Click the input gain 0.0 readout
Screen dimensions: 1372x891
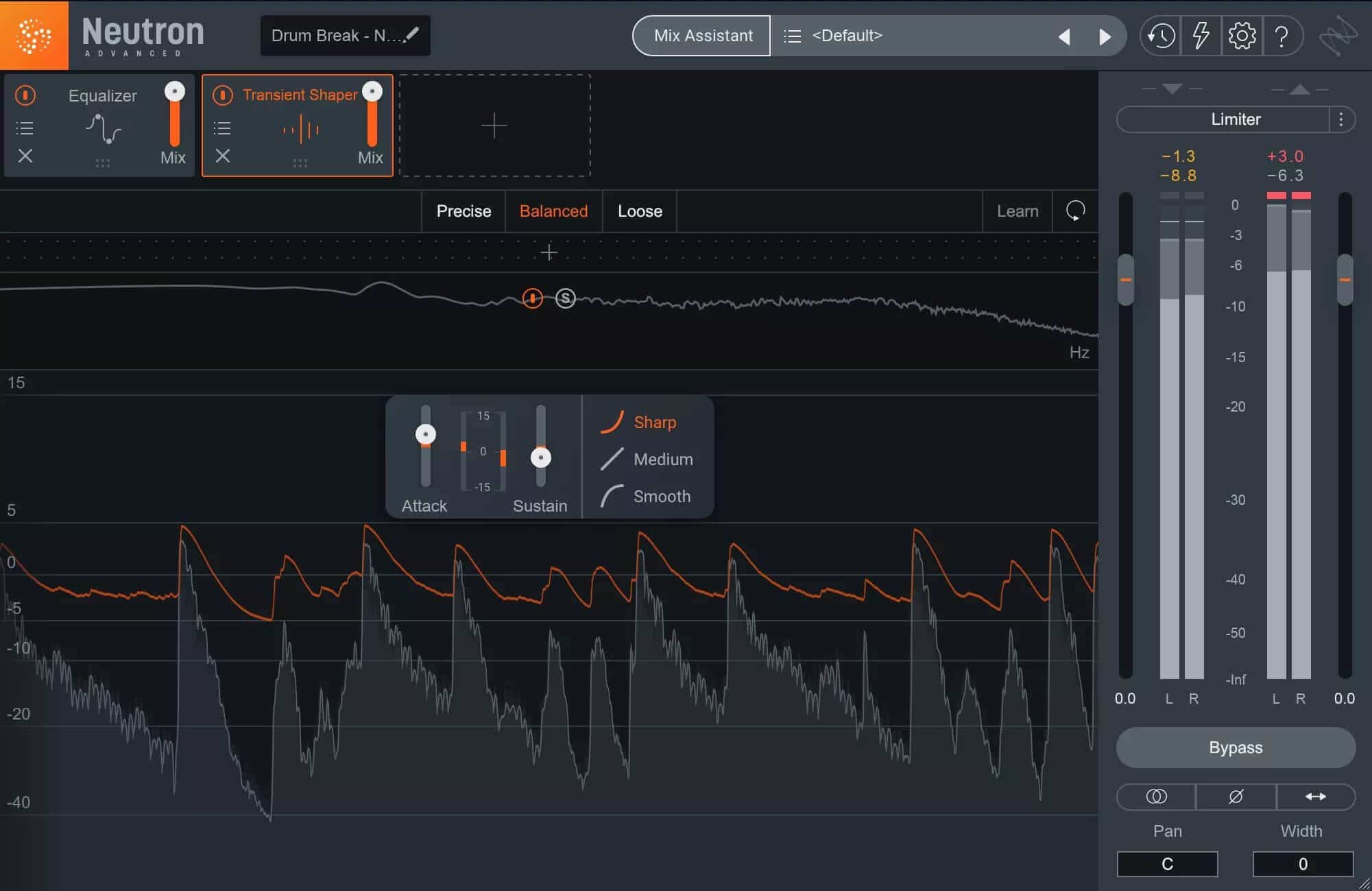(x=1125, y=699)
